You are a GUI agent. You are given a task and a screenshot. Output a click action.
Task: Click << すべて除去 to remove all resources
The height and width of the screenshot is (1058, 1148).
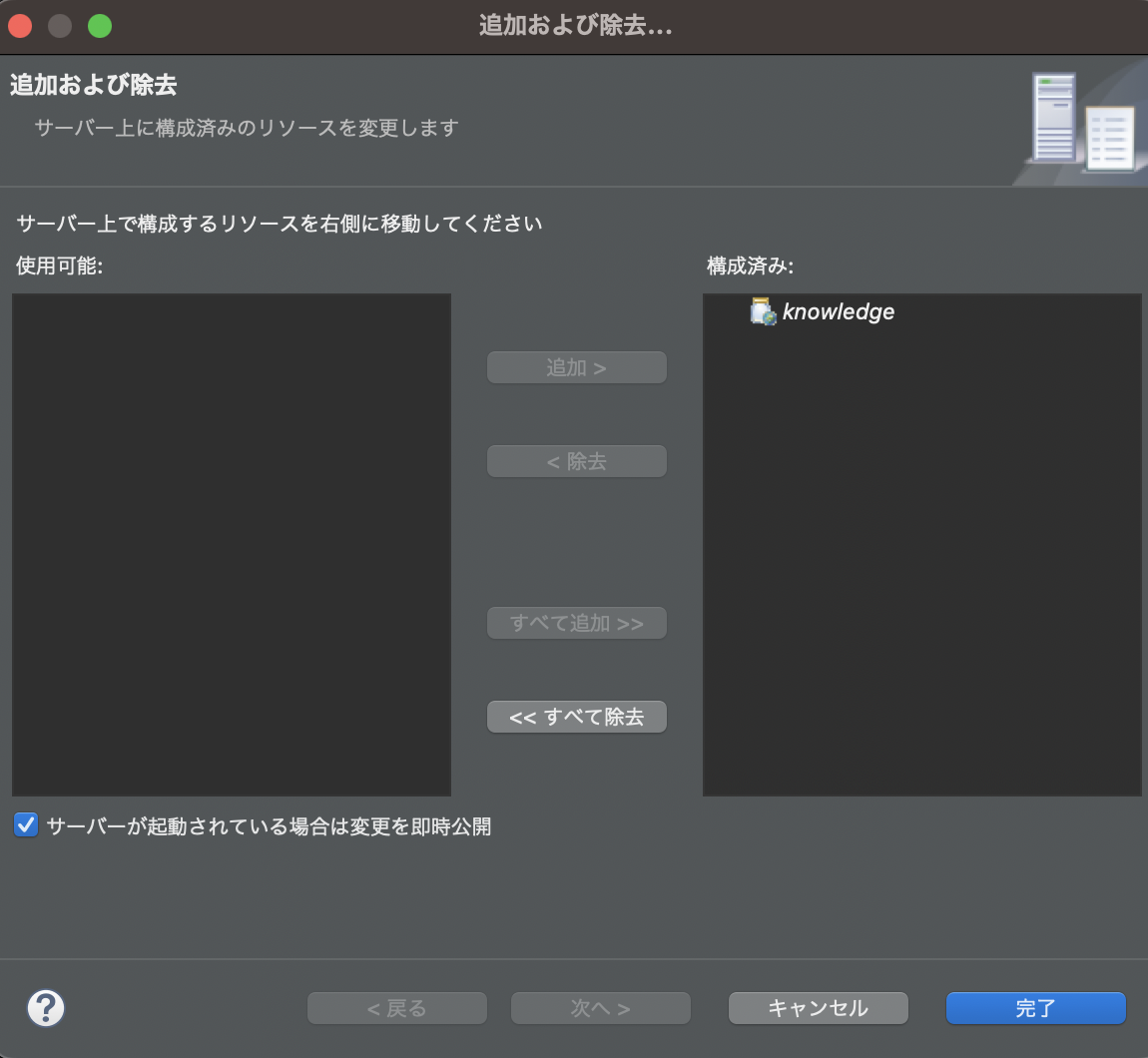576,716
